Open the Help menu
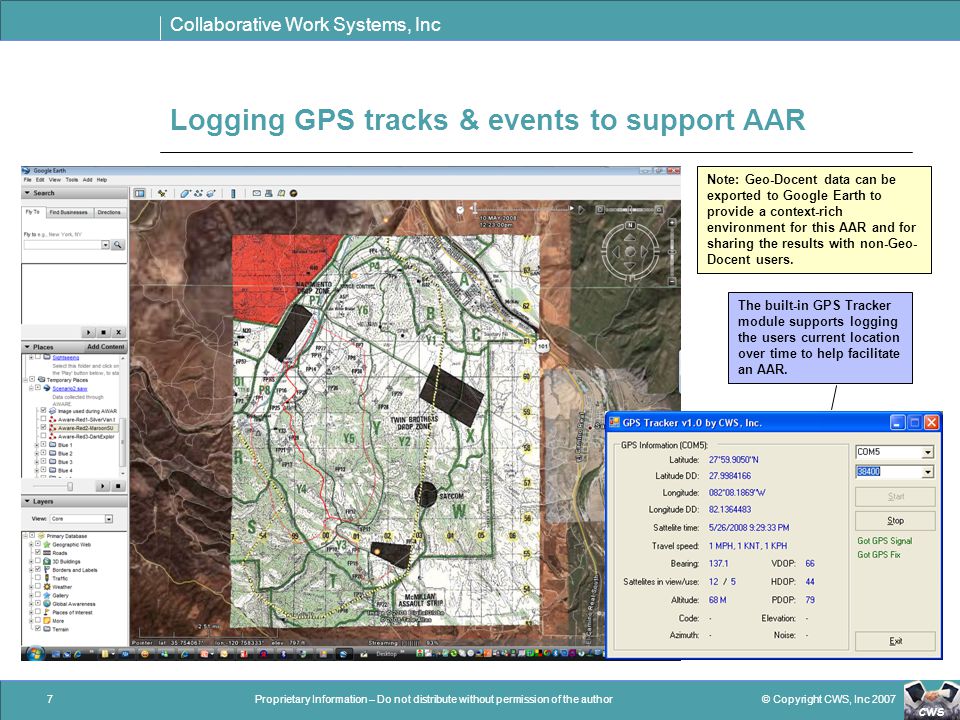The width and height of the screenshot is (960, 720). (102, 180)
